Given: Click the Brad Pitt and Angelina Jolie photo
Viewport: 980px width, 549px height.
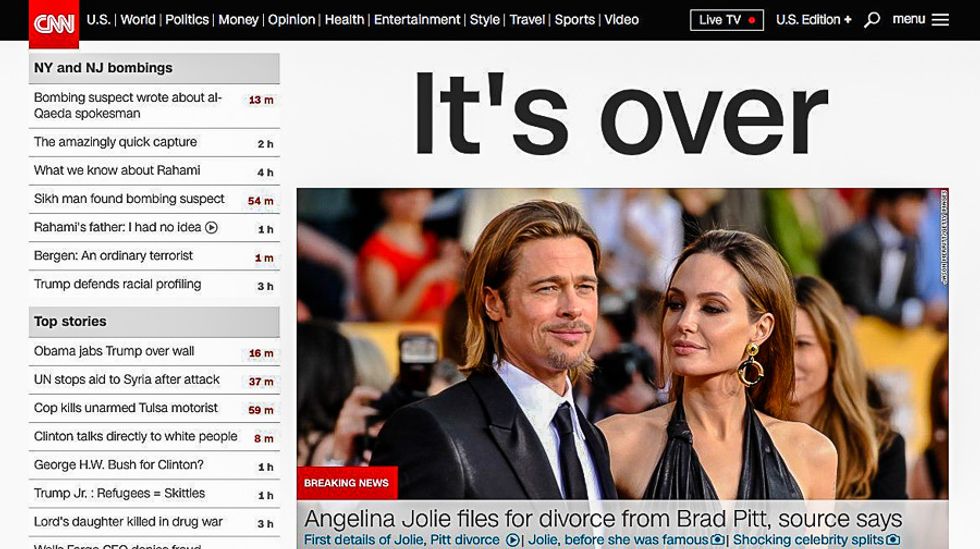Looking at the screenshot, I should (620, 330).
